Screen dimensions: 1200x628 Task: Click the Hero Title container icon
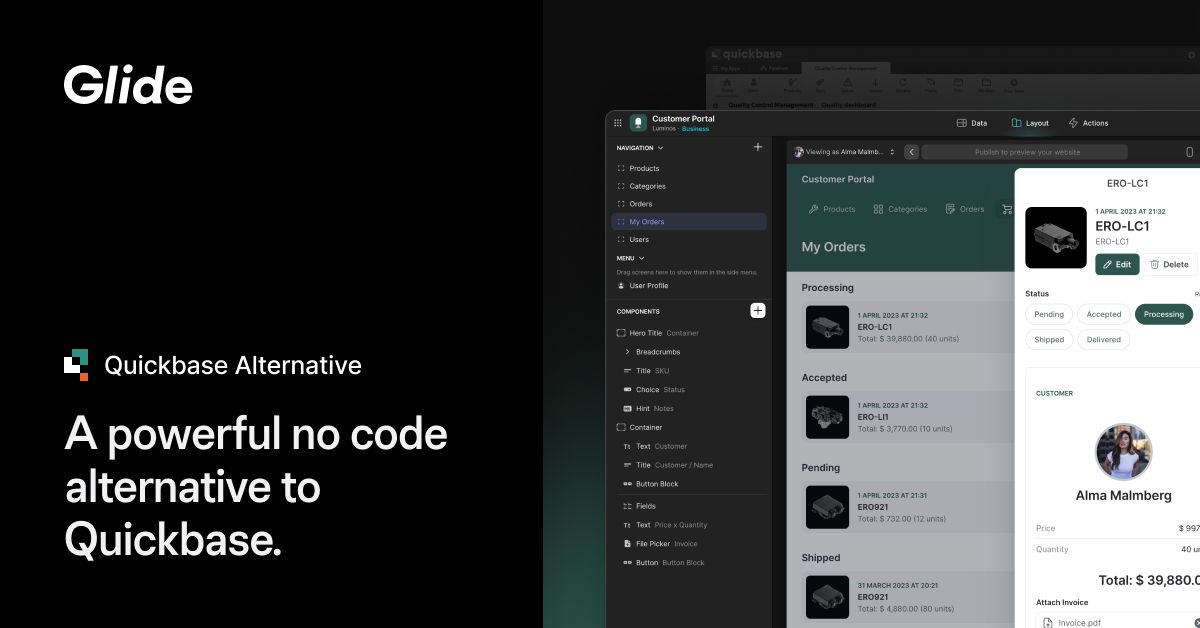tap(621, 333)
